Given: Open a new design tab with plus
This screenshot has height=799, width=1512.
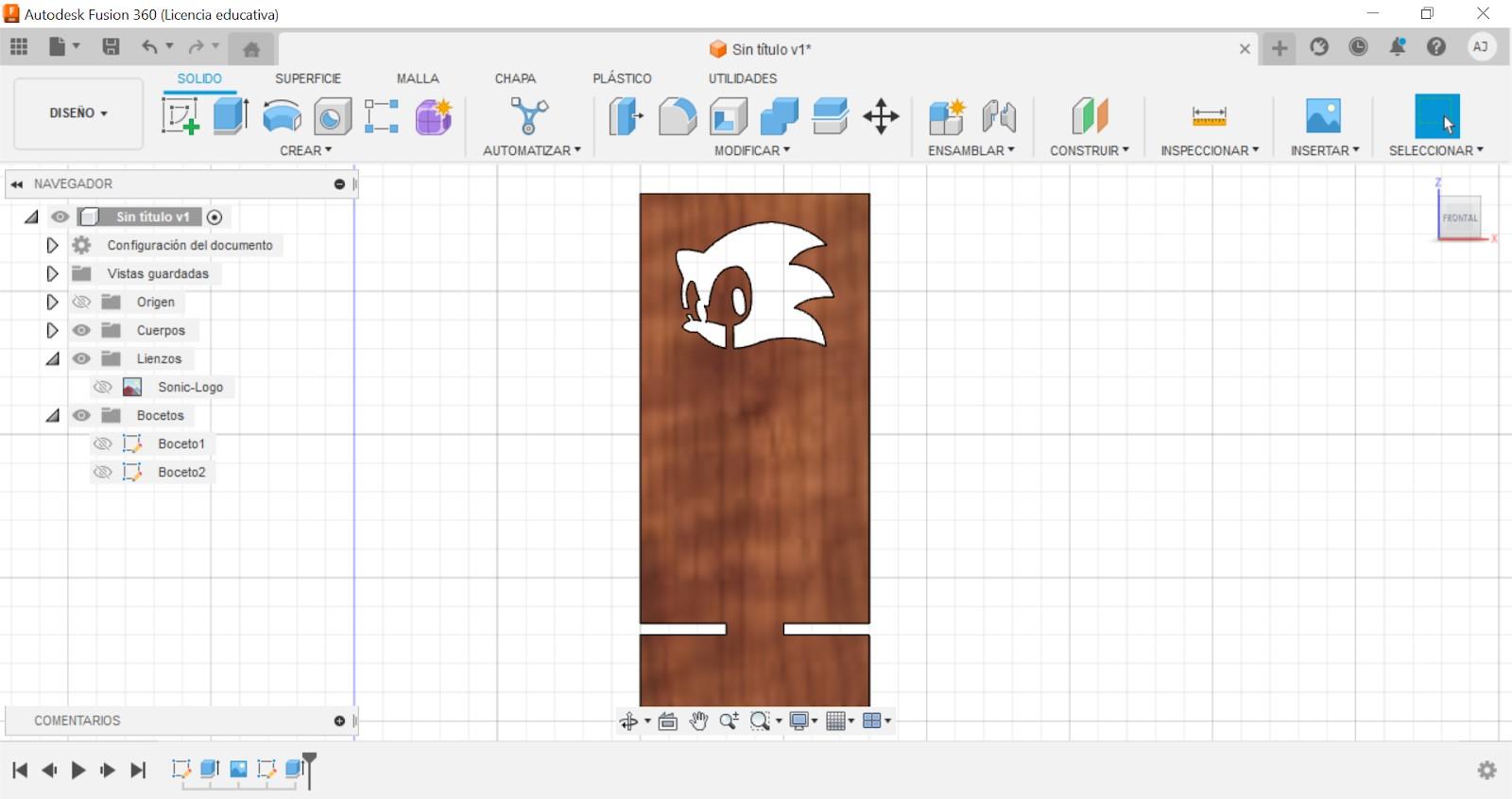Looking at the screenshot, I should click(1280, 48).
